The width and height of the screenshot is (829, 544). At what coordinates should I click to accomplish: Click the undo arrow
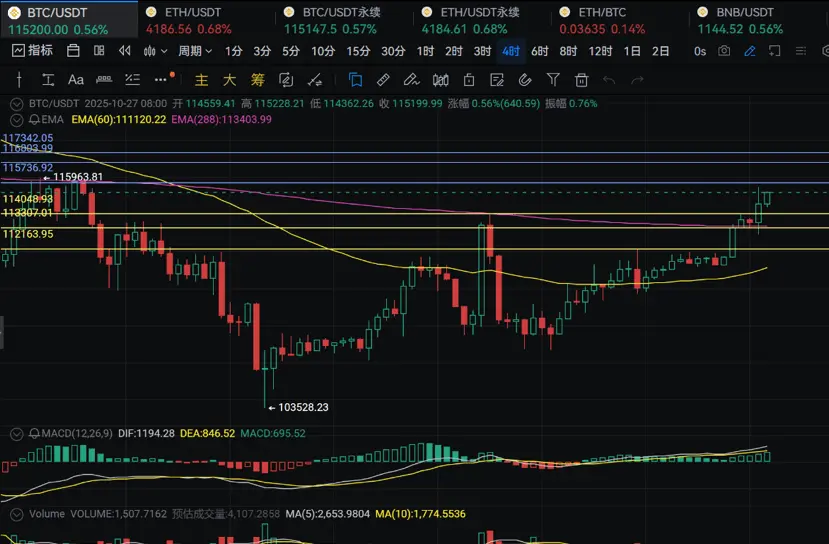point(609,80)
